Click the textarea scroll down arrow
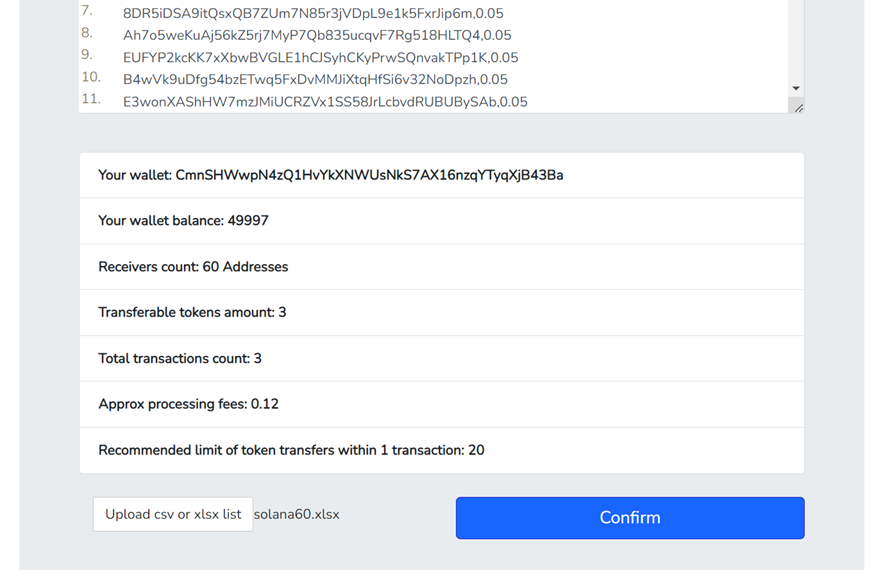The height and width of the screenshot is (570, 874). coord(796,88)
